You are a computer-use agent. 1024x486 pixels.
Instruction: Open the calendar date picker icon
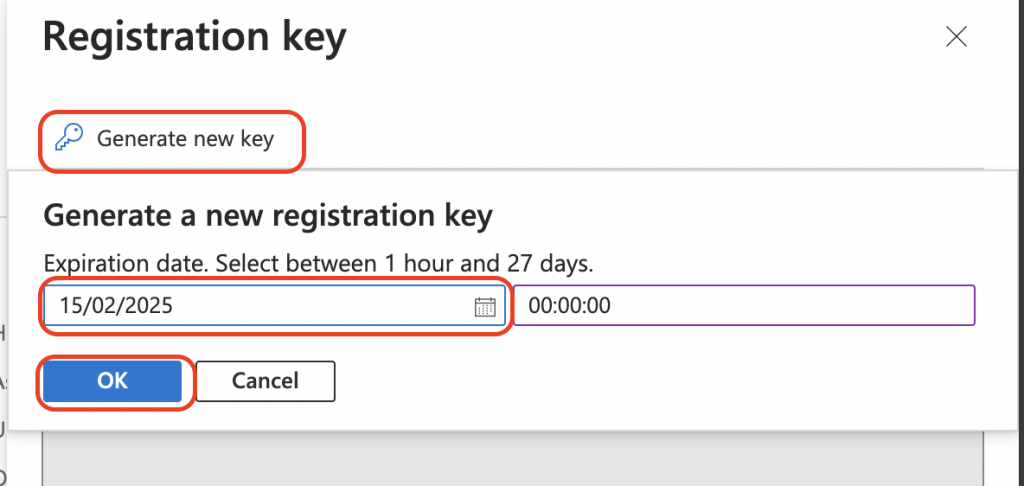point(485,306)
